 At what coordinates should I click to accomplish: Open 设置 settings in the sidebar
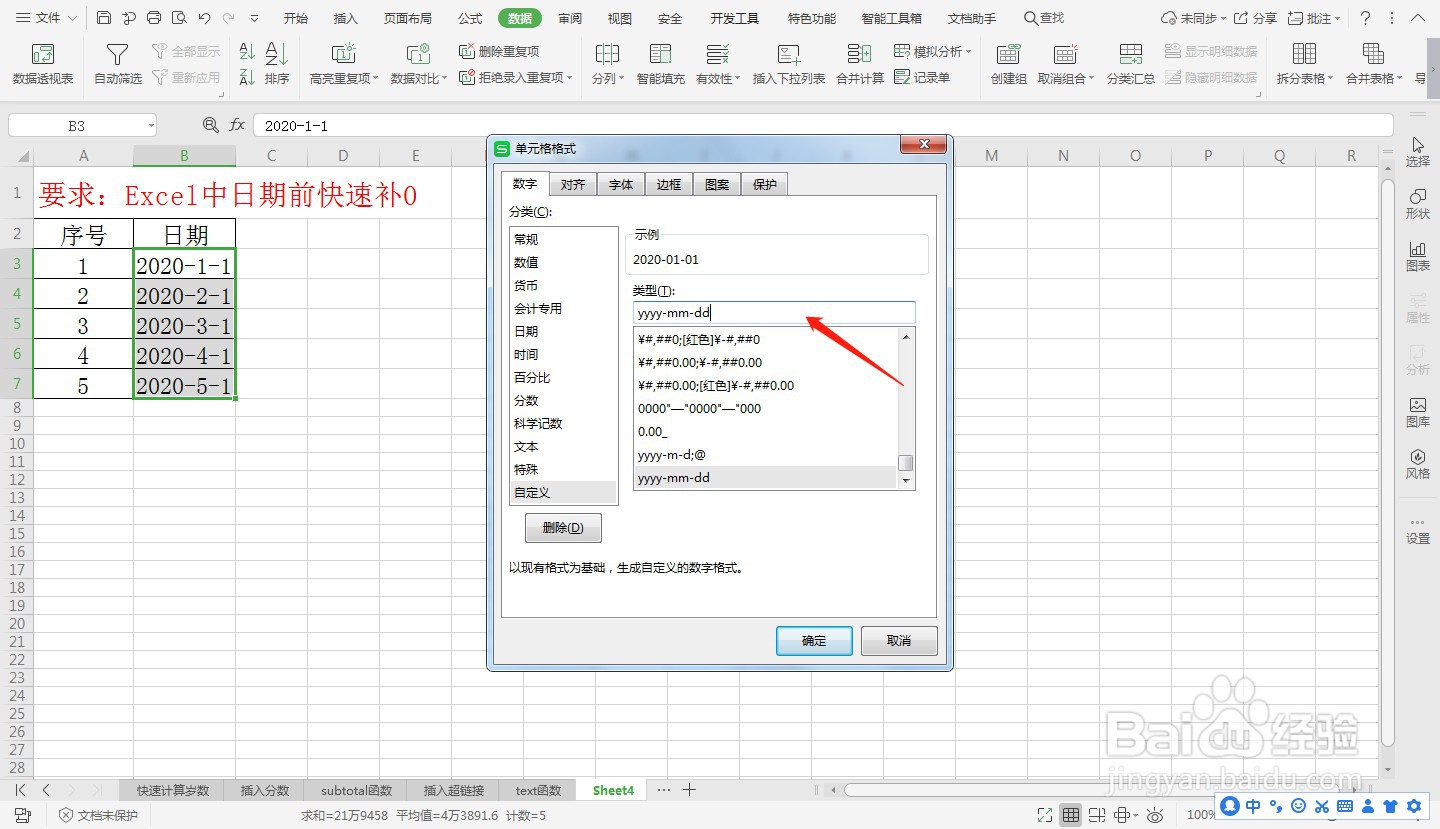1417,530
